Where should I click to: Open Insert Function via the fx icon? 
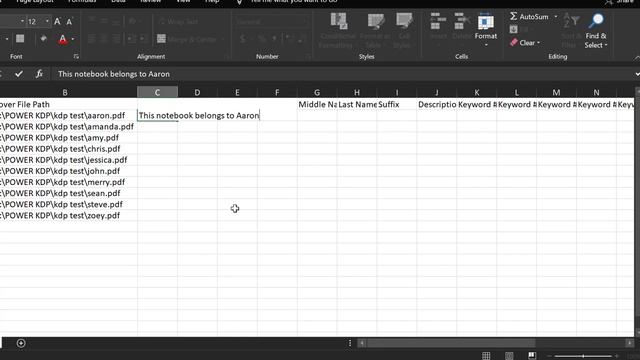[x=39, y=74]
